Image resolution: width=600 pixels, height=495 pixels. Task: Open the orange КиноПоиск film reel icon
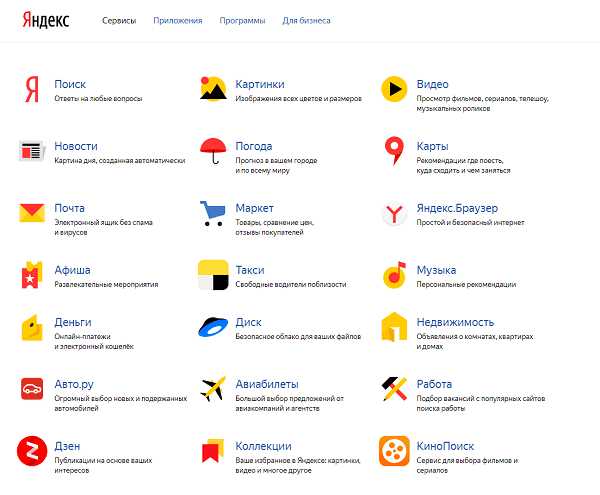click(394, 451)
